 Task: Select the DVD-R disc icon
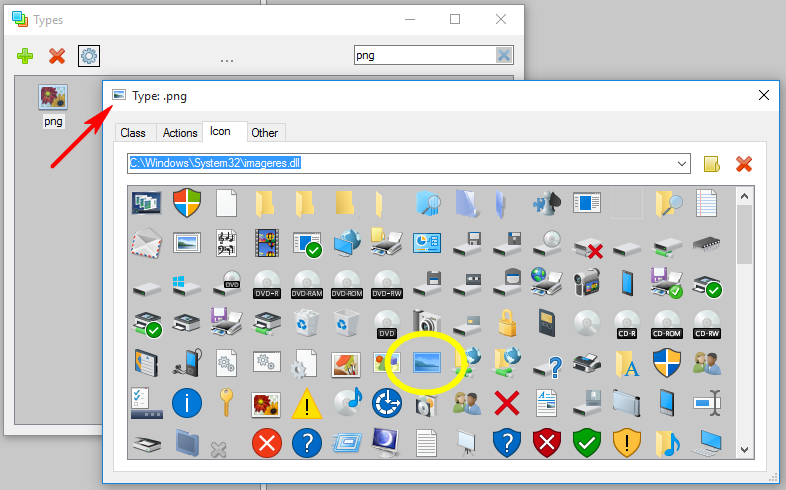[267, 284]
